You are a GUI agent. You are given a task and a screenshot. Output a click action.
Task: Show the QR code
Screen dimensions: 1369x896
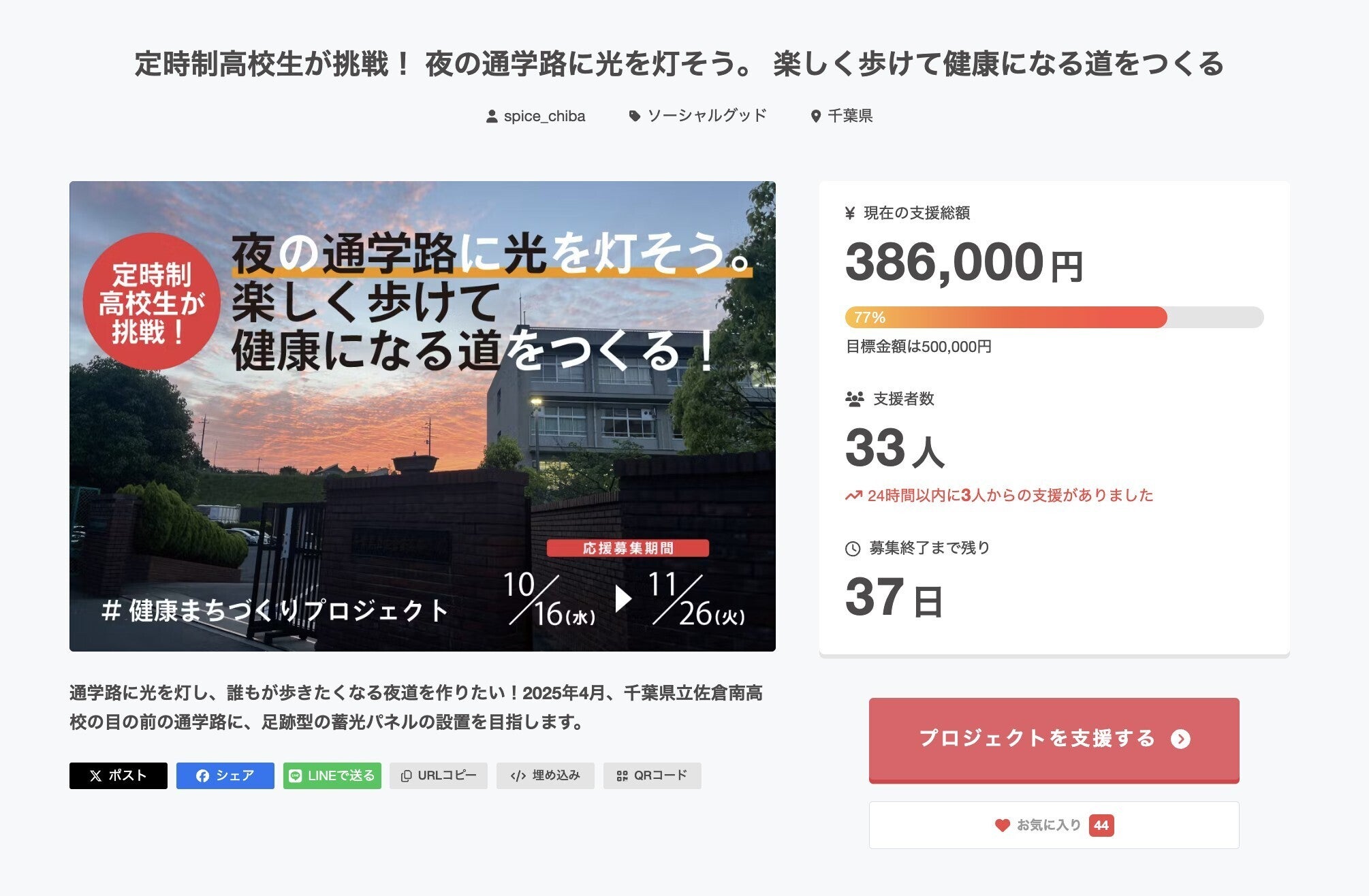coord(652,775)
